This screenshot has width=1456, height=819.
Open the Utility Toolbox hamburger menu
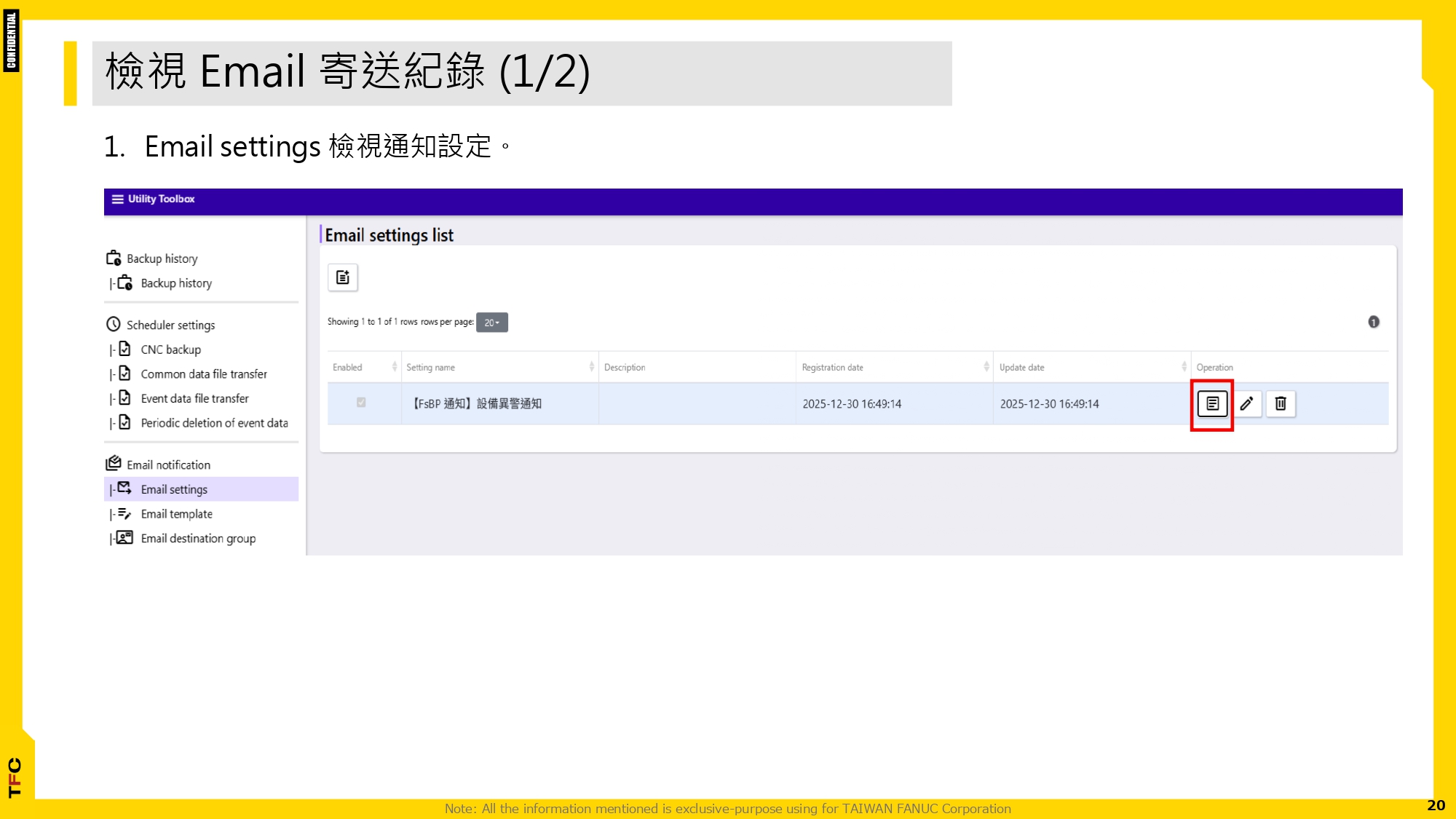pyautogui.click(x=117, y=199)
